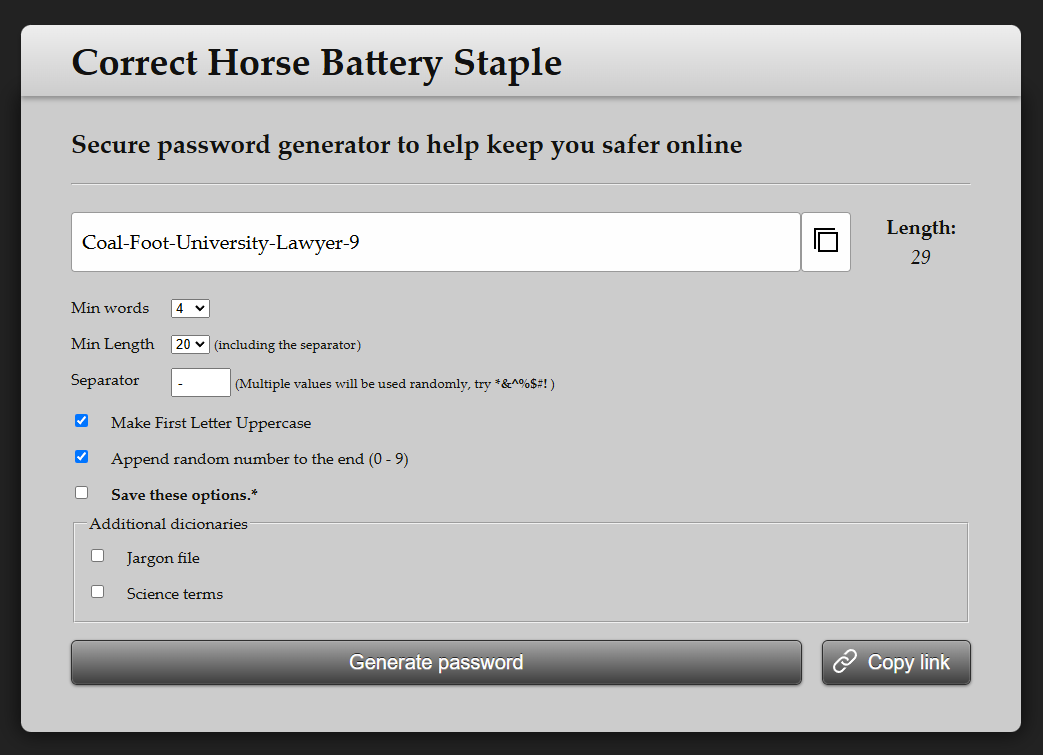Click the 'Secure password generator' subtitle

click(406, 146)
